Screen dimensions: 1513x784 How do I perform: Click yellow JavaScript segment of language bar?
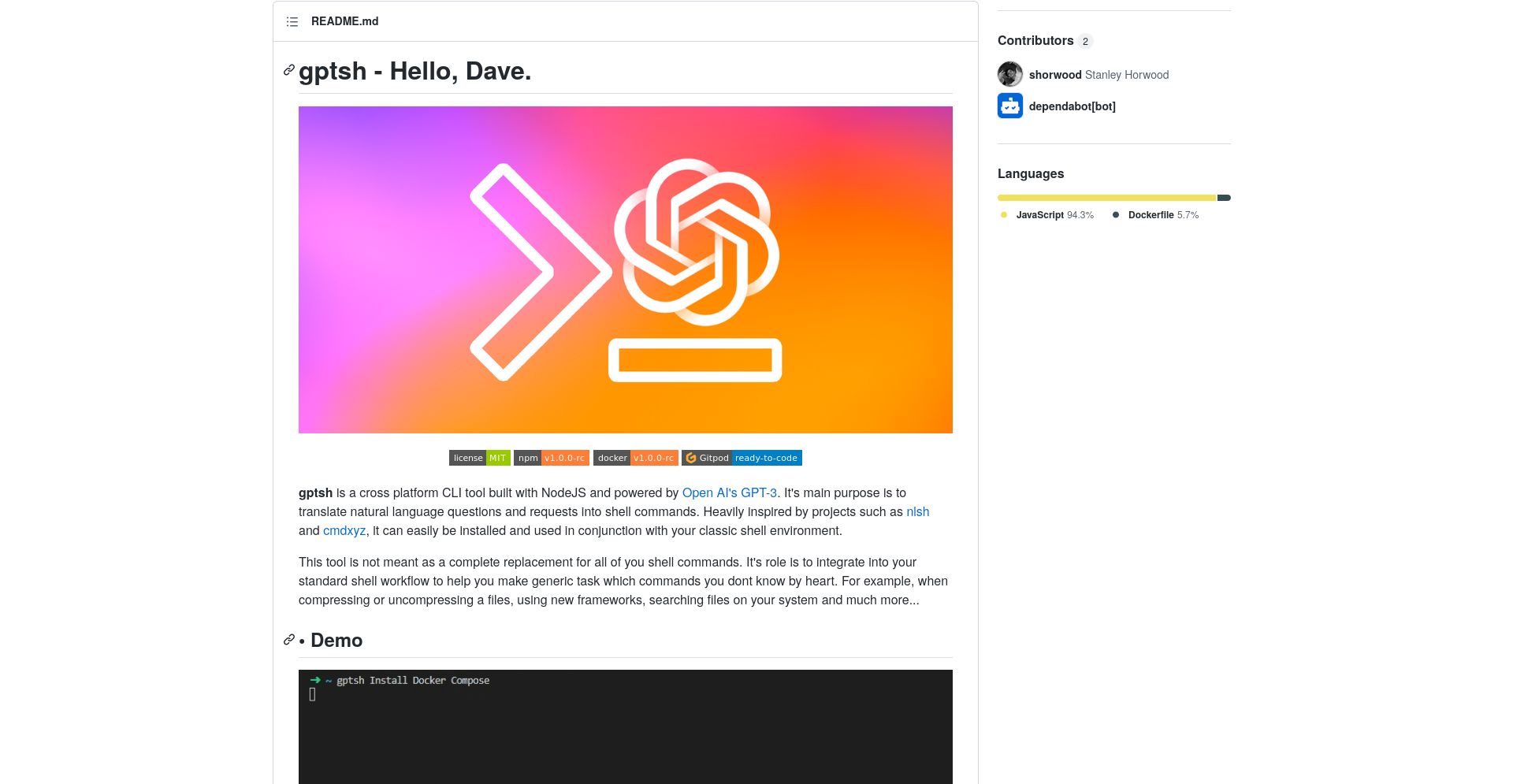tap(1107, 198)
